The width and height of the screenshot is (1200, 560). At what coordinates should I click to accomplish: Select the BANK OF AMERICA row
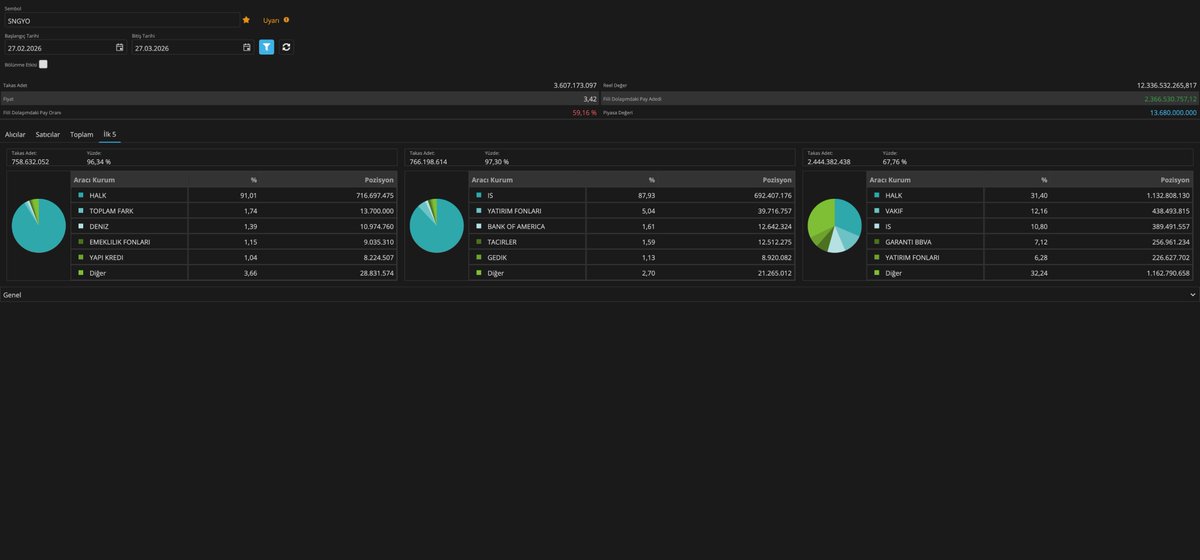pos(632,226)
